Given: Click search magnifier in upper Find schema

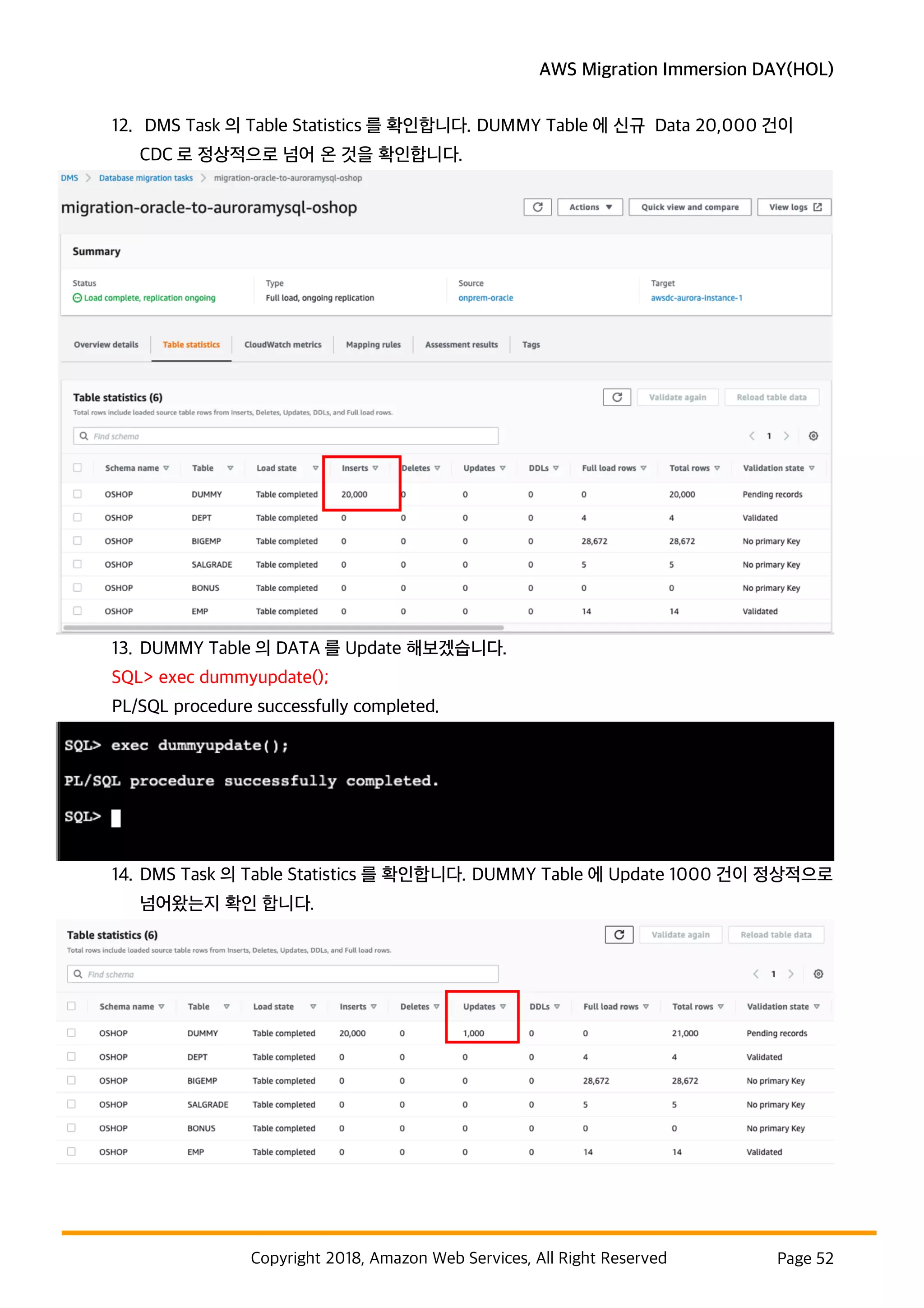Looking at the screenshot, I should tap(83, 436).
